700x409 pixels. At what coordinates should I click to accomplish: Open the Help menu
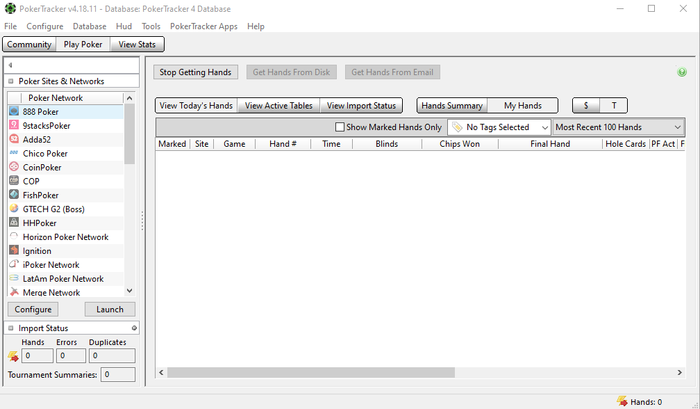(256, 26)
